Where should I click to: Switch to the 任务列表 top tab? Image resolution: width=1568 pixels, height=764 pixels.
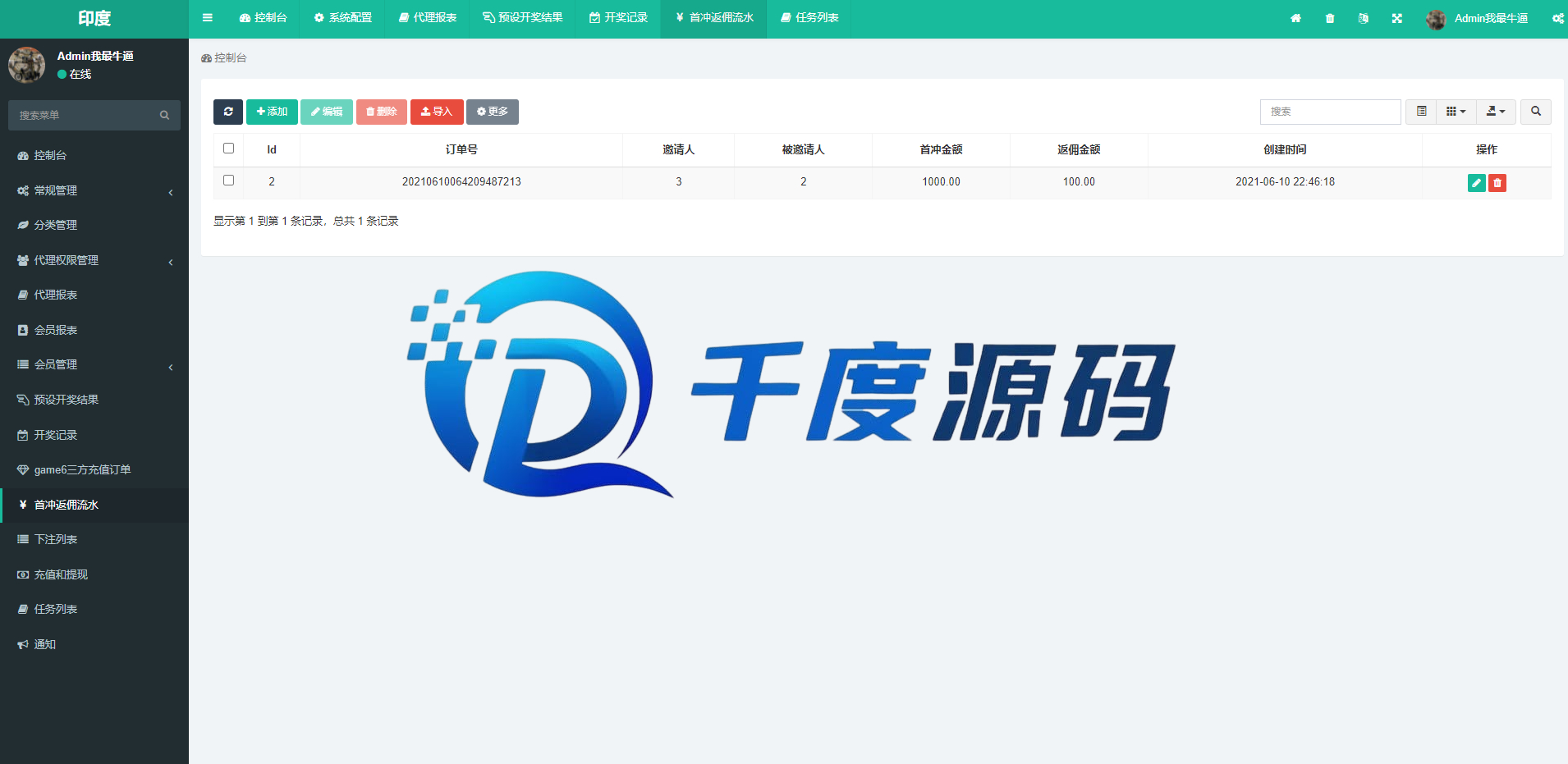809,18
